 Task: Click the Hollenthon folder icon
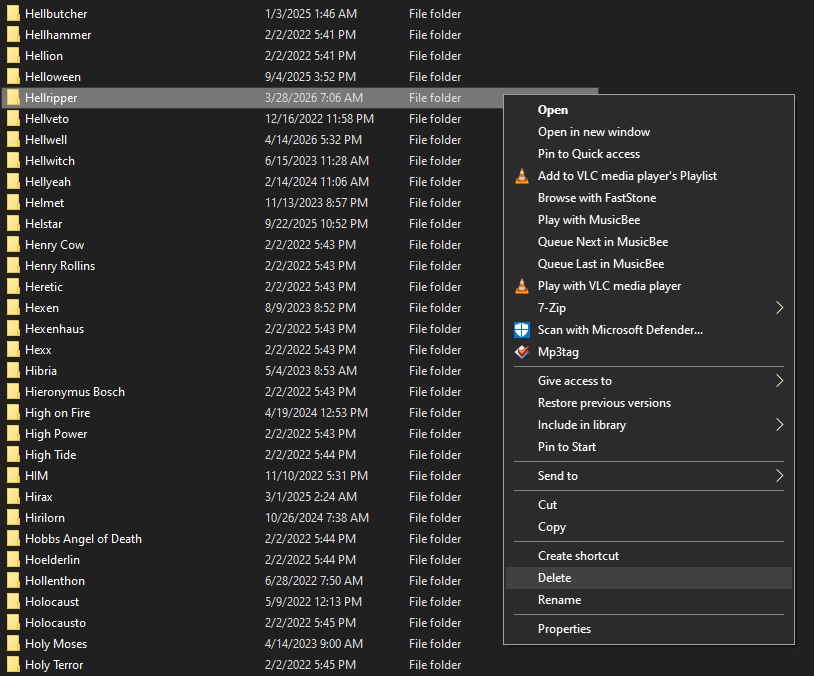click(13, 581)
